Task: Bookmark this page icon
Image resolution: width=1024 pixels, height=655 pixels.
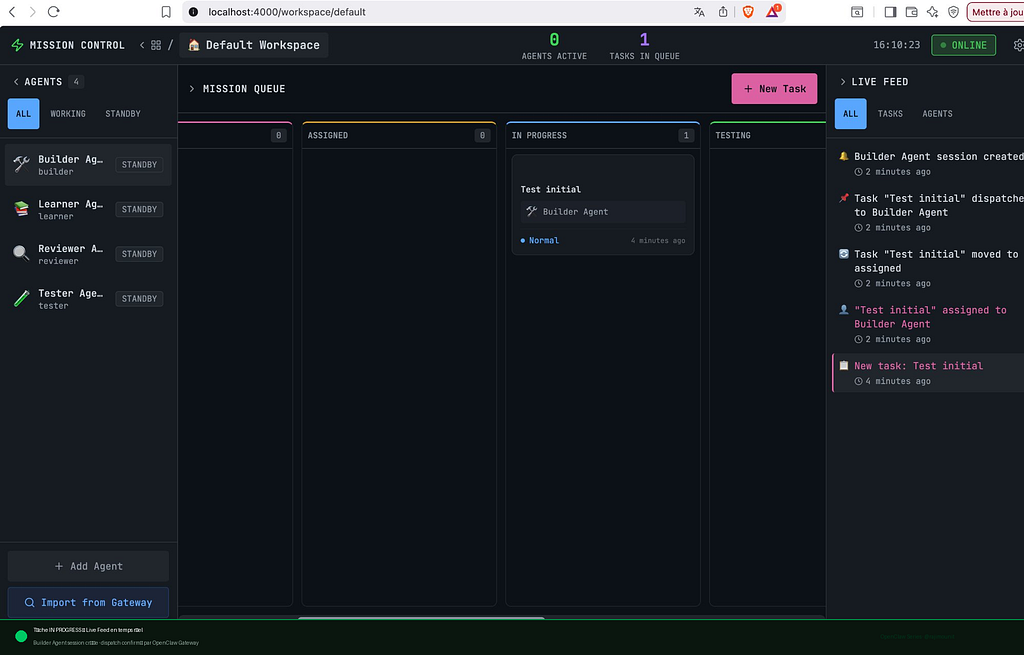Action: coord(166,12)
